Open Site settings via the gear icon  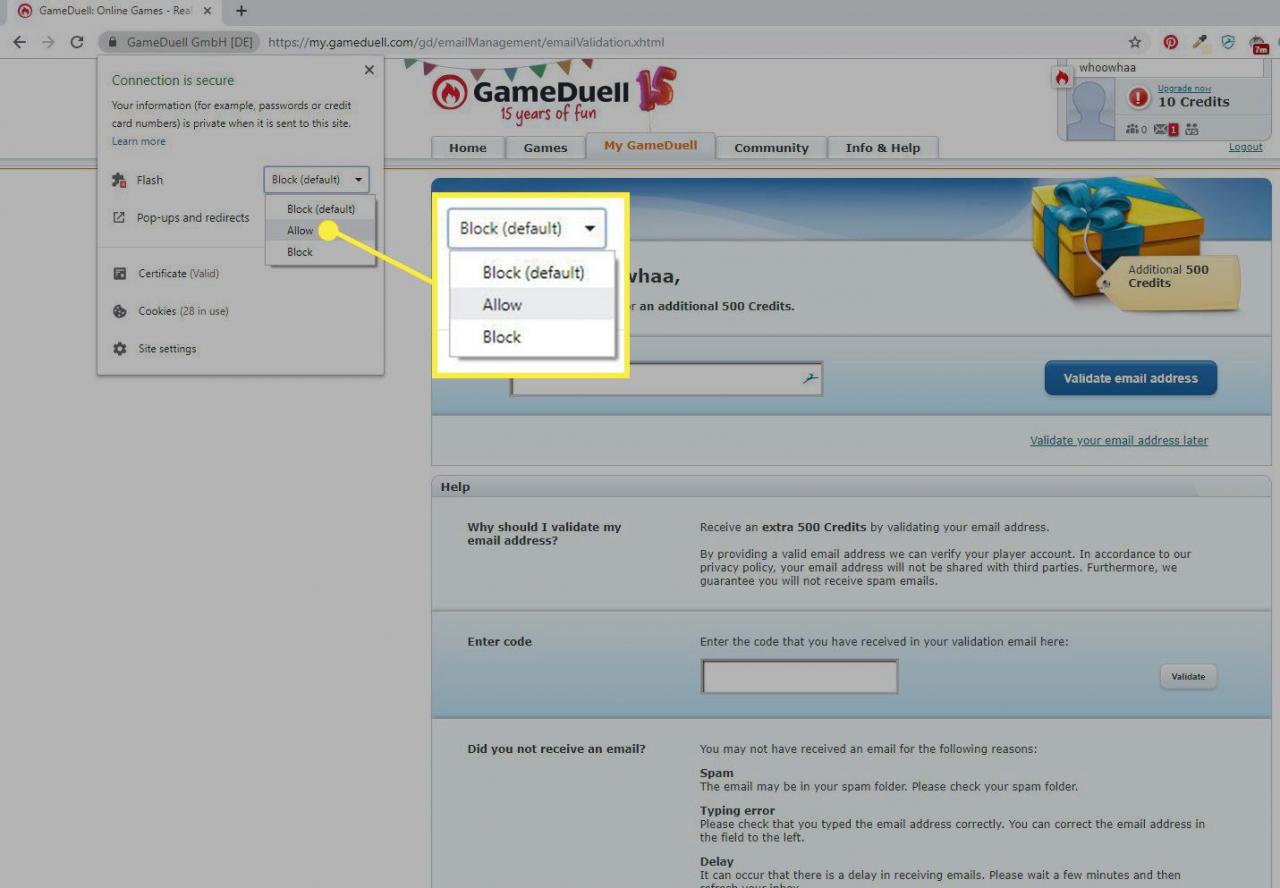tap(119, 349)
